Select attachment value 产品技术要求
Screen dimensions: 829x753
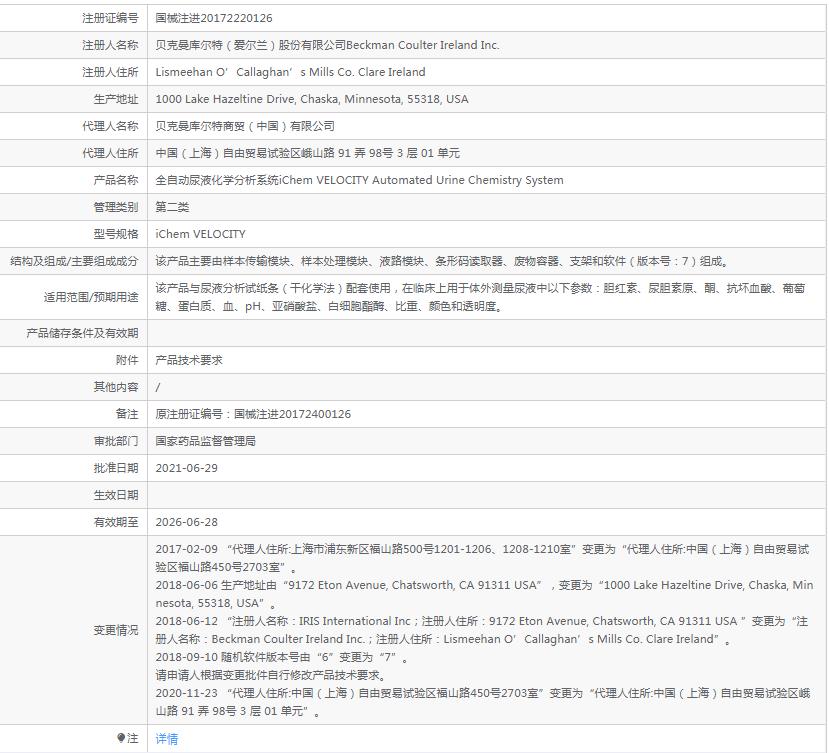pyautogui.click(x=189, y=360)
